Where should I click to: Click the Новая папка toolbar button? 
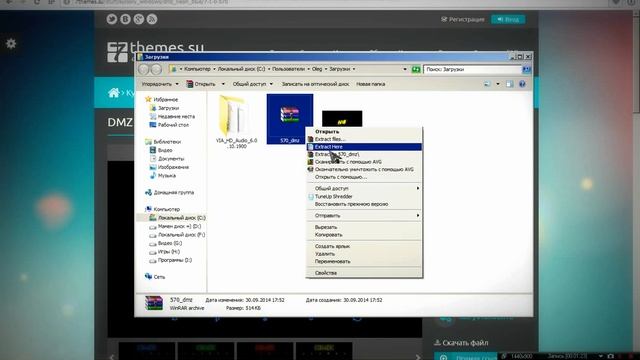tap(371, 84)
